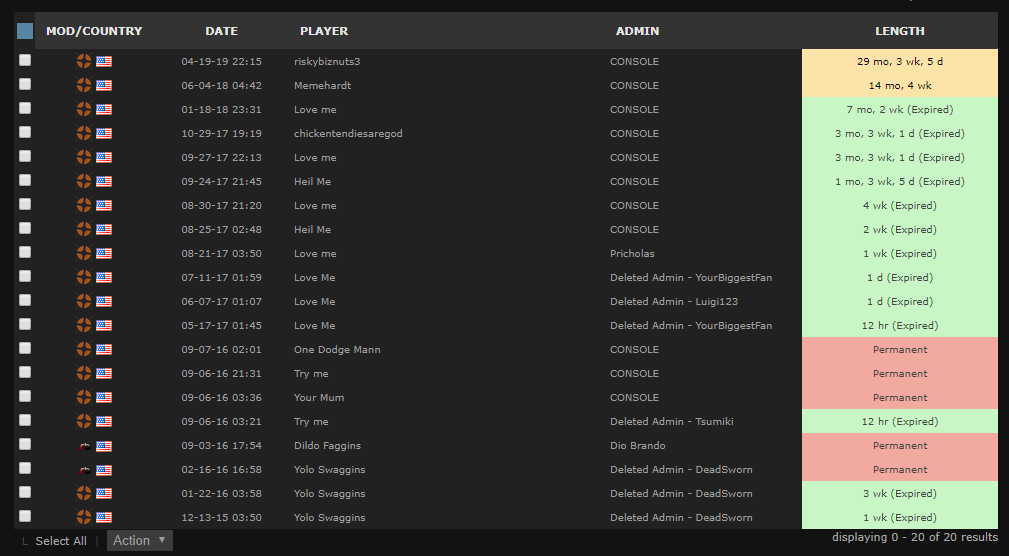Toggle the select-all checkbox in the table header
The width and height of the screenshot is (1009, 556).
click(25, 31)
